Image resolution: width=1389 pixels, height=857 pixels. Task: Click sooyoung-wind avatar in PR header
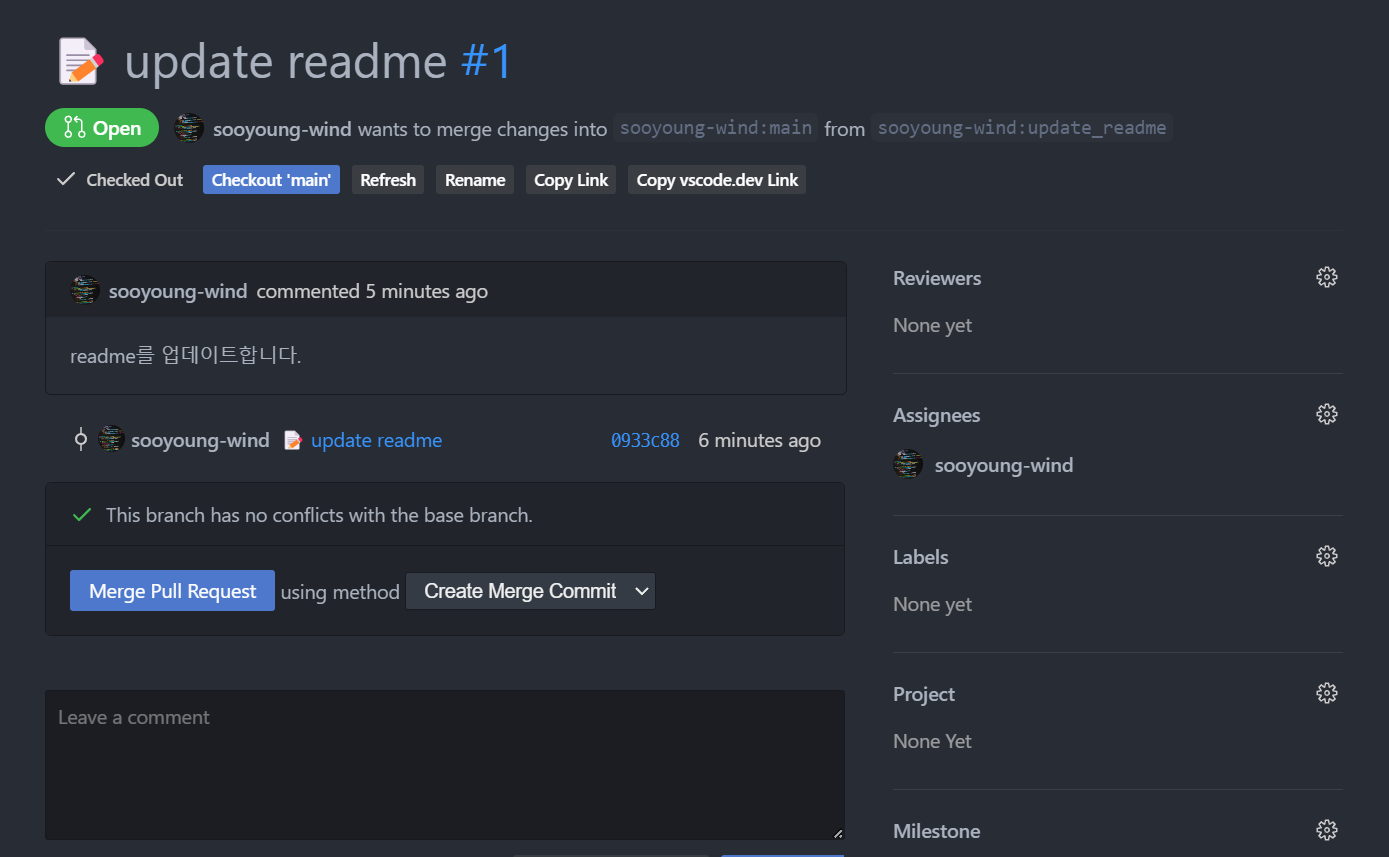[x=189, y=128]
